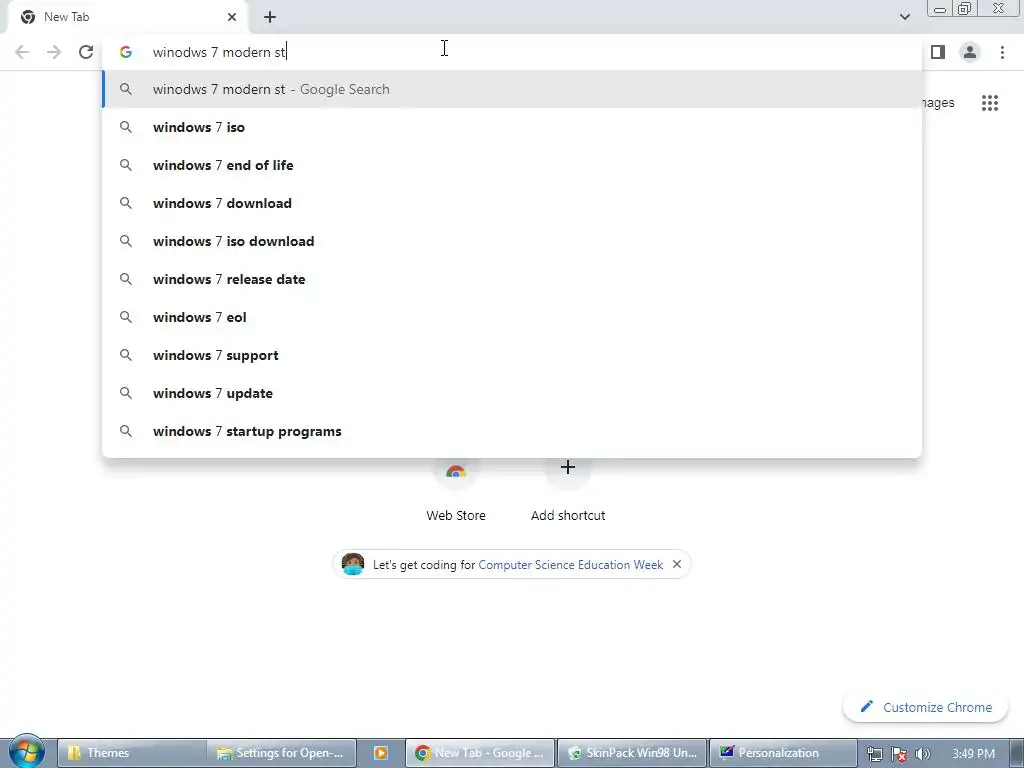Switch to the Settings for Open- taskbar window

click(x=282, y=753)
